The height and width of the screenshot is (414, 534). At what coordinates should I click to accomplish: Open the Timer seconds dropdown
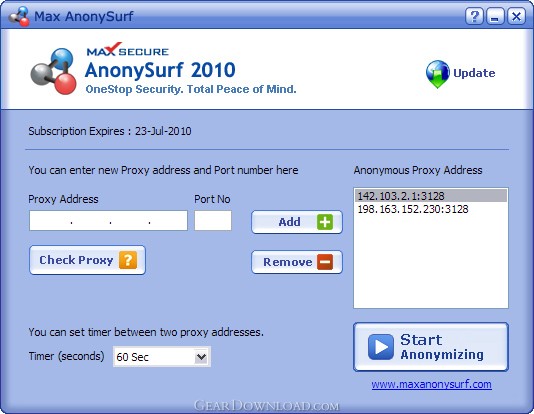(x=201, y=357)
